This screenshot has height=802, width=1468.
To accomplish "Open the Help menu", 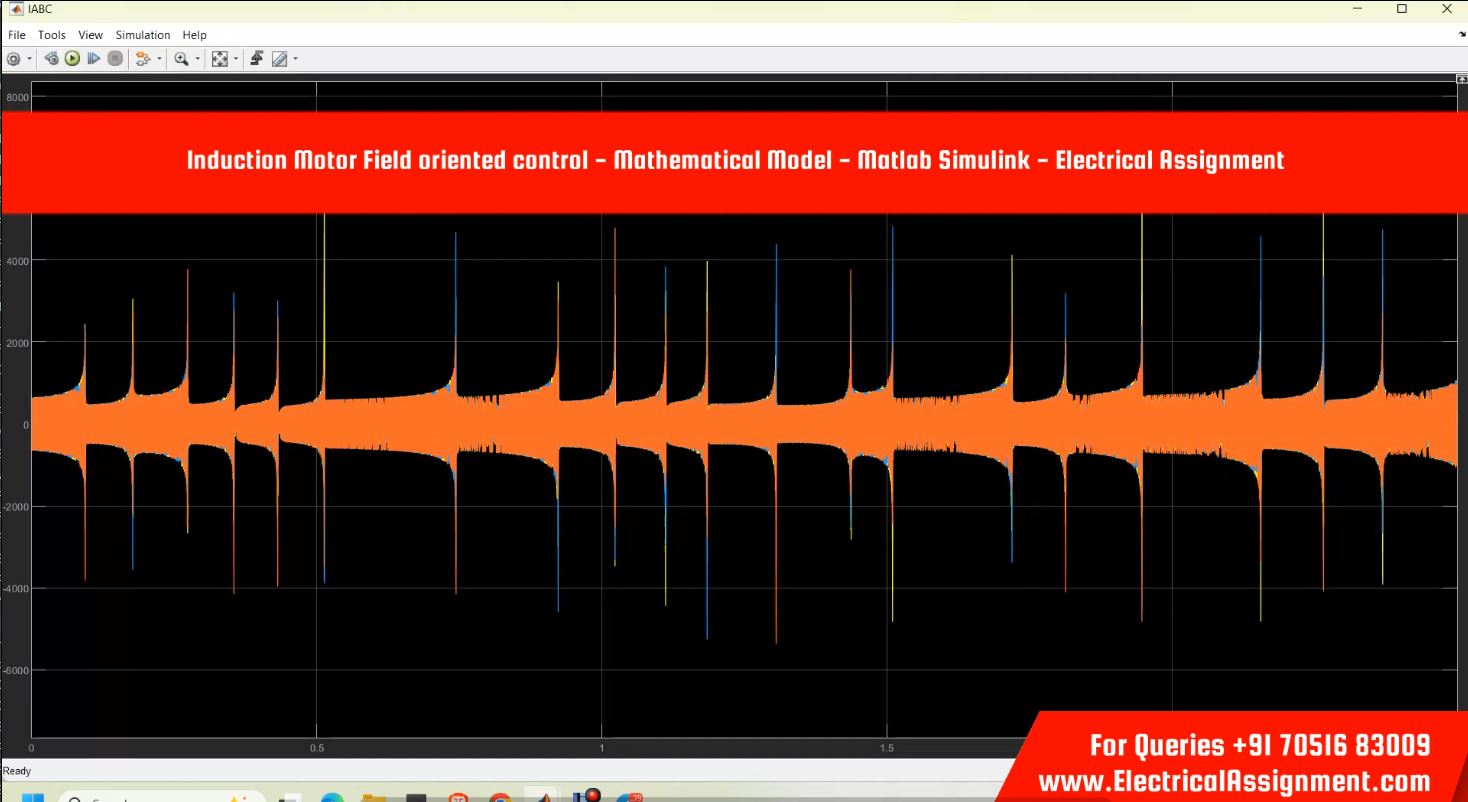I will 194,35.
